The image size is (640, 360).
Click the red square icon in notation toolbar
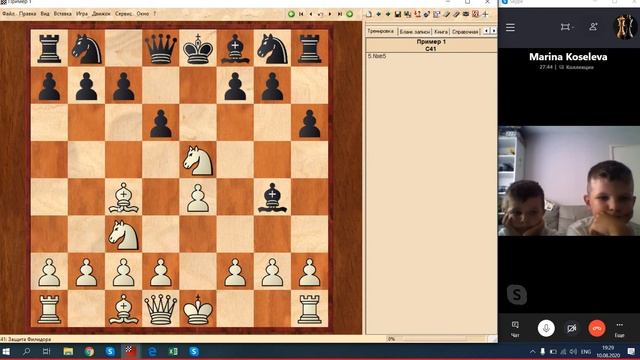pos(476,14)
